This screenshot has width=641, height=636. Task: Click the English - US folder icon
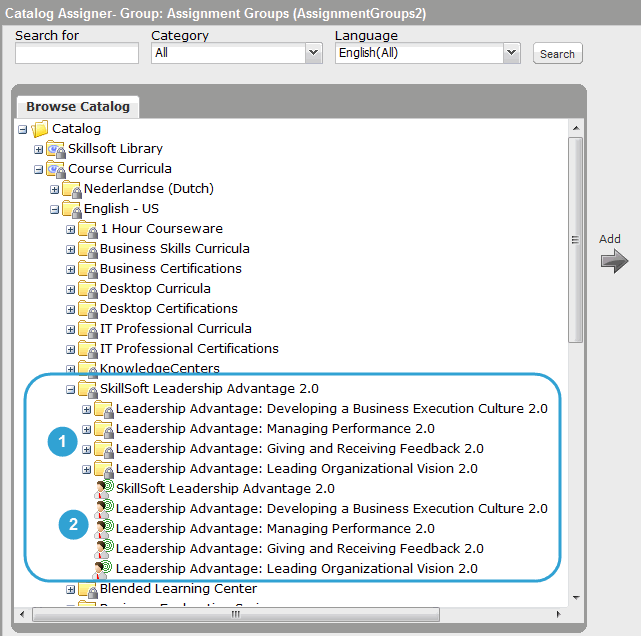72,209
